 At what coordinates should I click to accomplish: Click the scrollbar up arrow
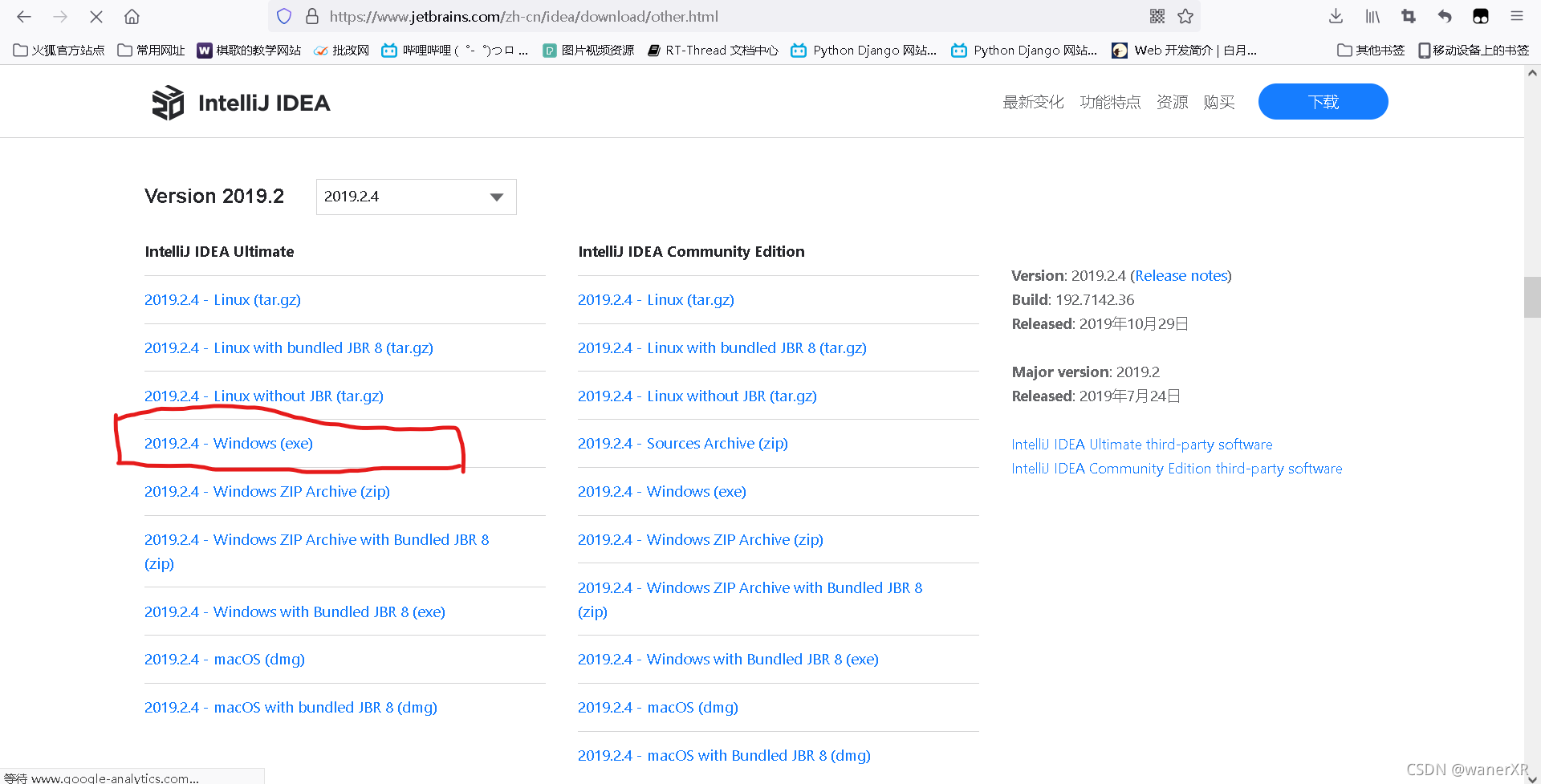[x=1532, y=73]
